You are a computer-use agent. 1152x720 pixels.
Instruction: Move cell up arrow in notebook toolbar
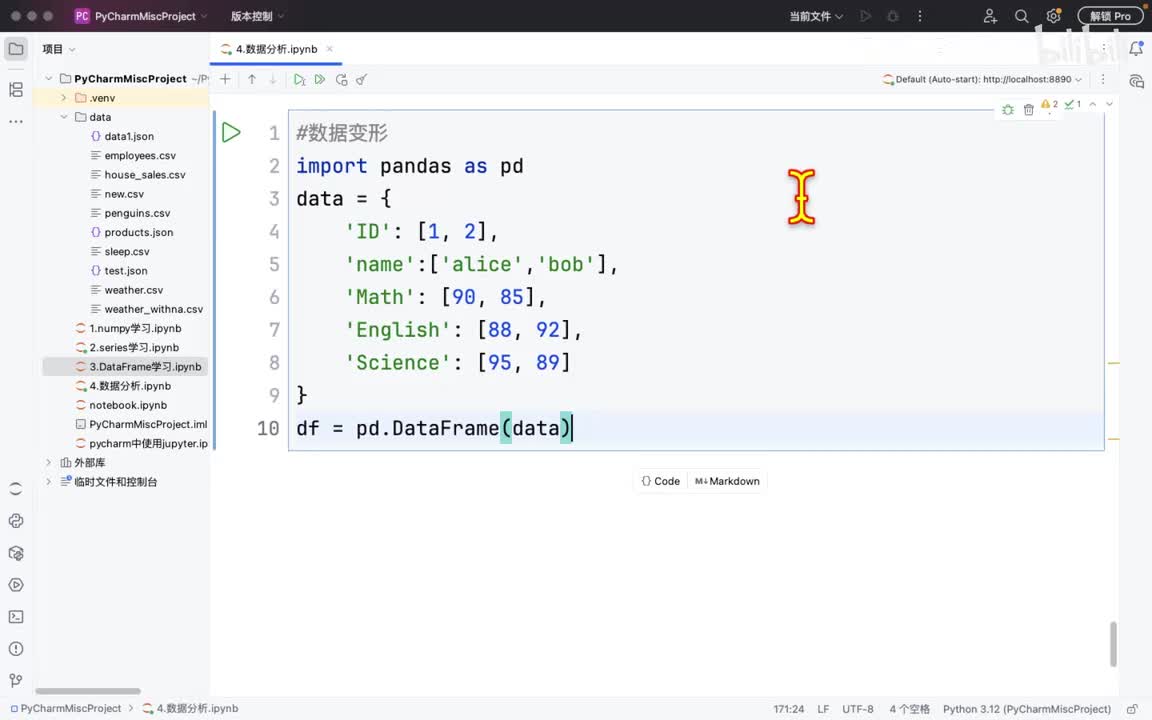(x=252, y=79)
